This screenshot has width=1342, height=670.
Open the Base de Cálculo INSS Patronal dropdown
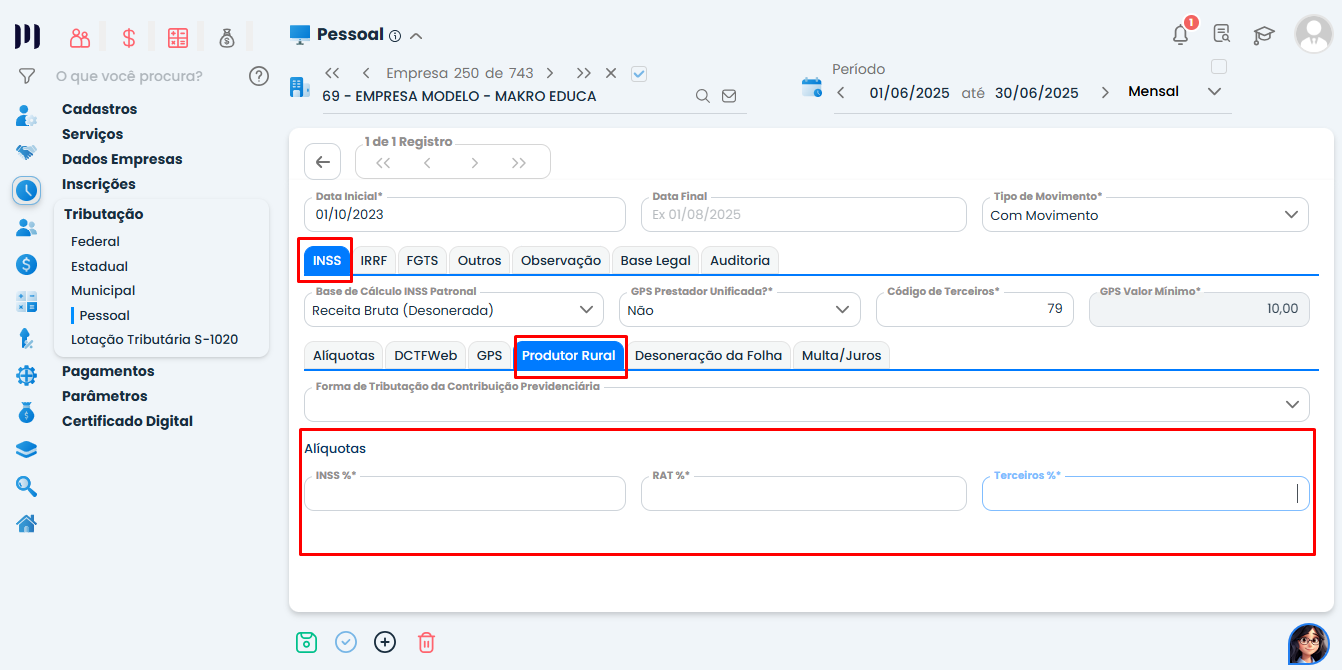coord(586,310)
